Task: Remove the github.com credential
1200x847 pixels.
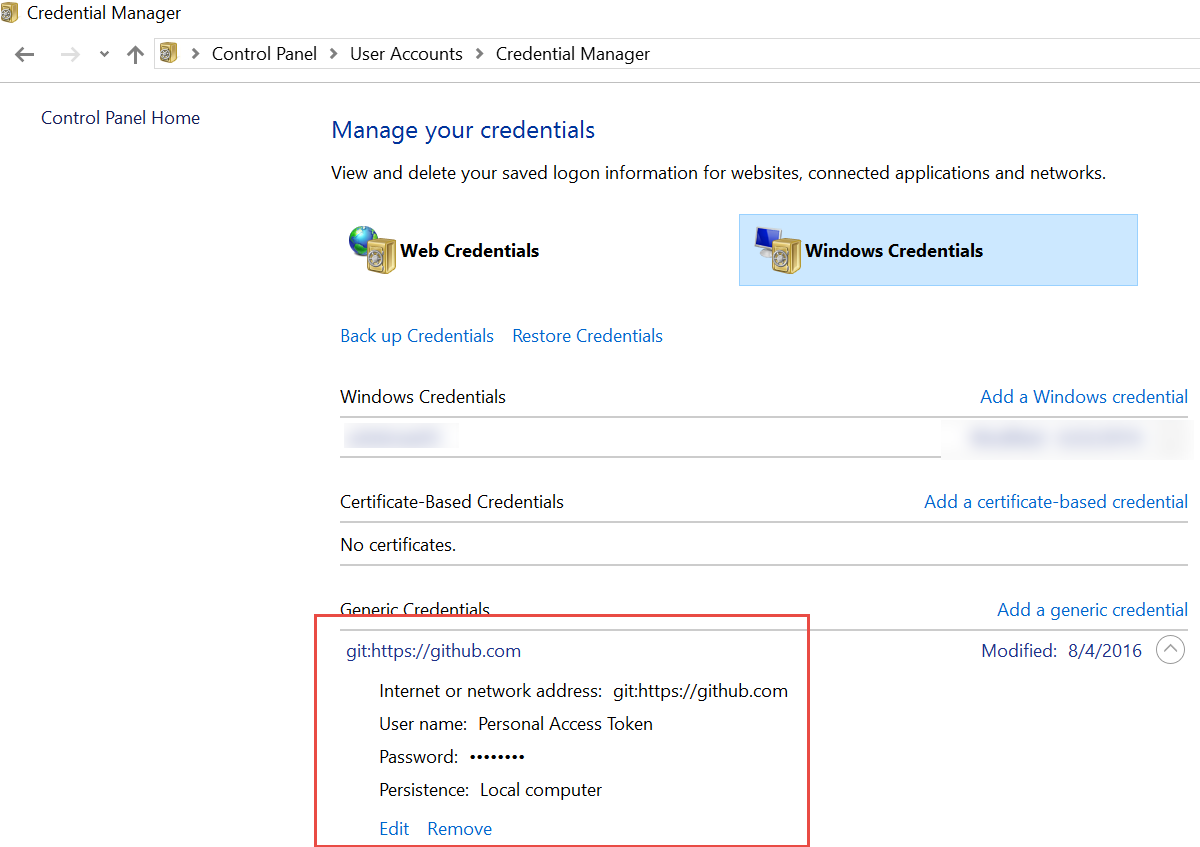Action: tap(460, 829)
